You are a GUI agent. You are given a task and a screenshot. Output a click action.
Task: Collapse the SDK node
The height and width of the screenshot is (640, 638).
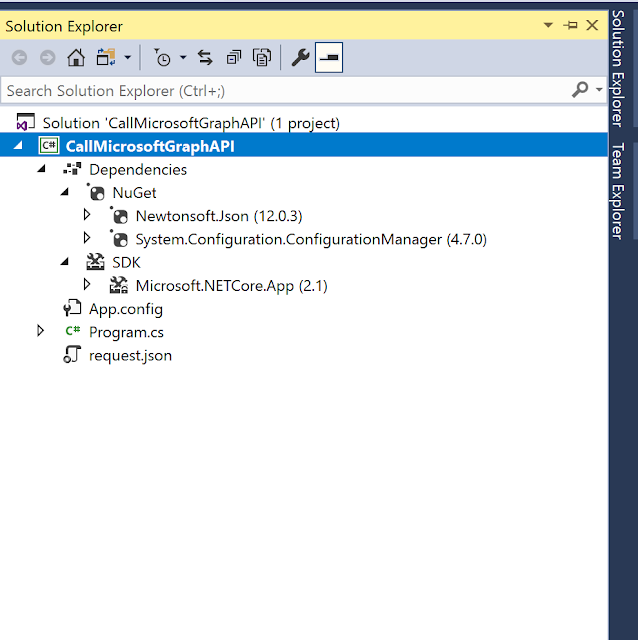point(64,261)
